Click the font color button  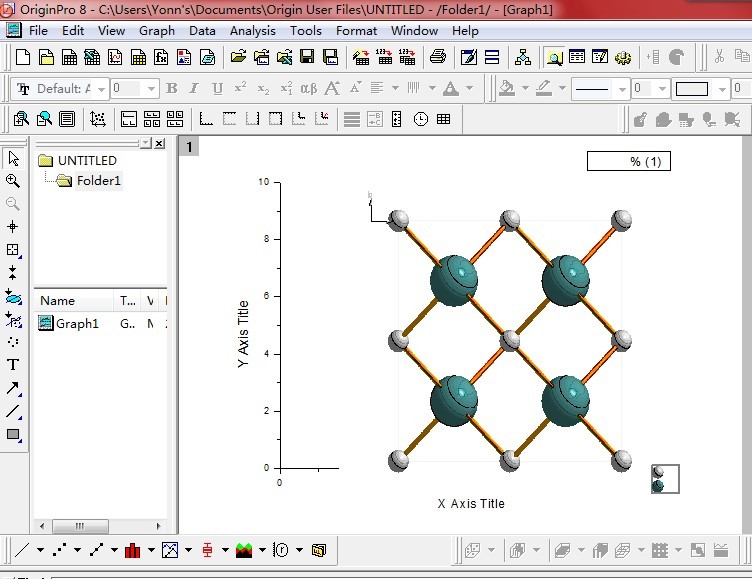[451, 89]
